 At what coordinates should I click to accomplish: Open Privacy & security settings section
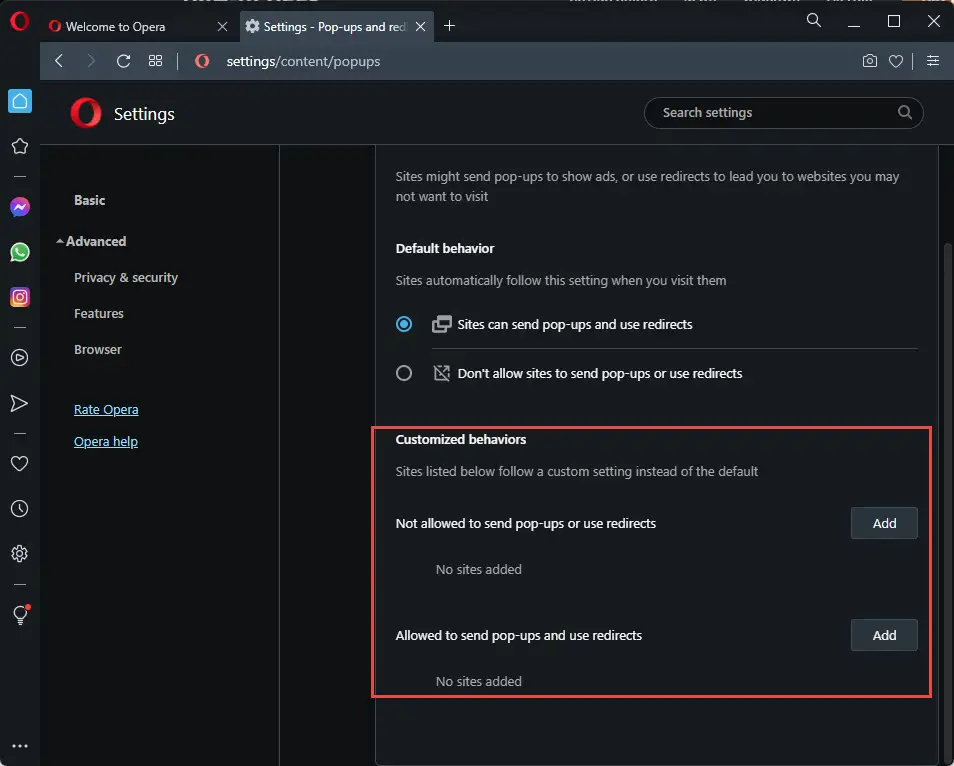[126, 277]
